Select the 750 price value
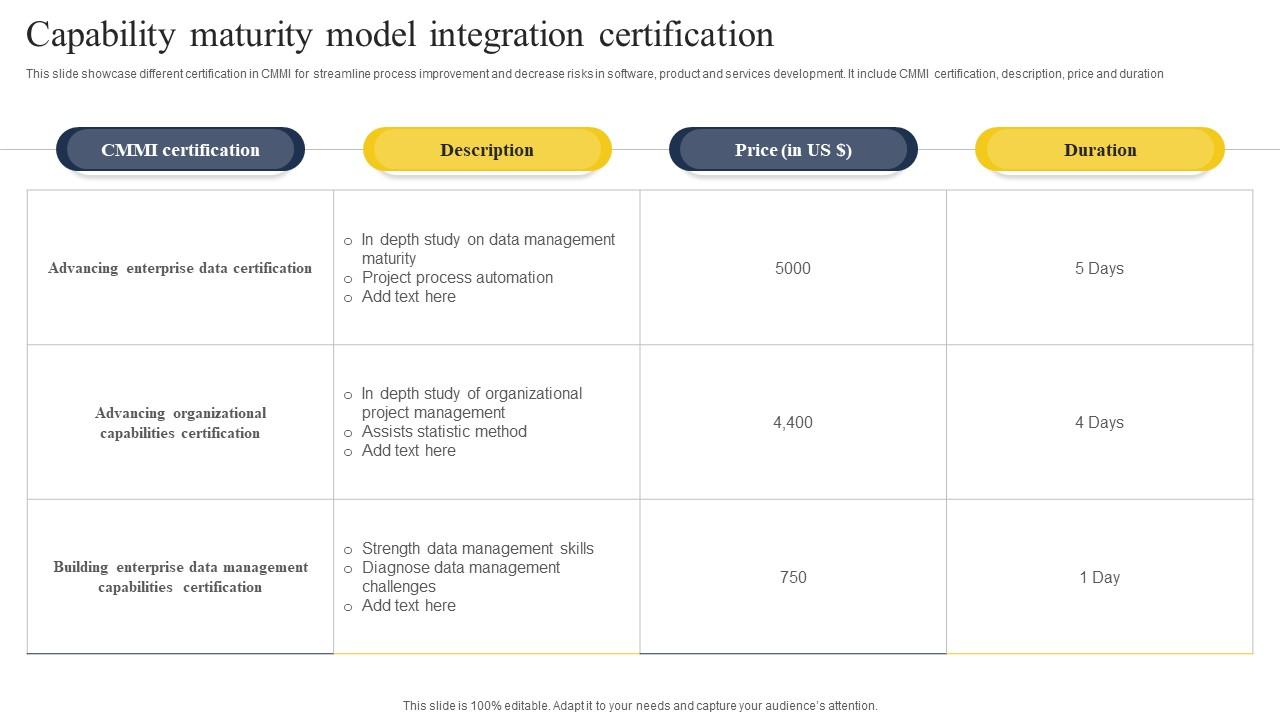Viewport: 1280px width, 720px height. pyautogui.click(x=791, y=577)
